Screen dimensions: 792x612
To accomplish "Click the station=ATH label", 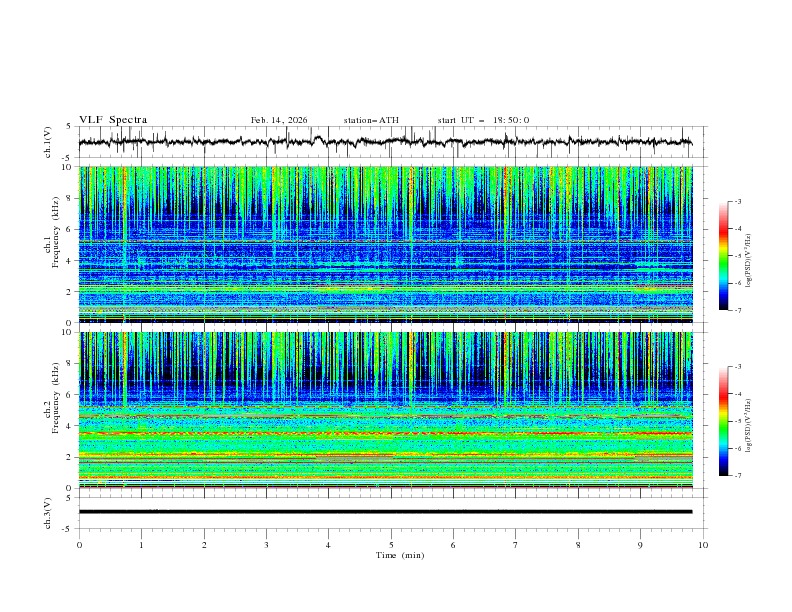I will (371, 121).
